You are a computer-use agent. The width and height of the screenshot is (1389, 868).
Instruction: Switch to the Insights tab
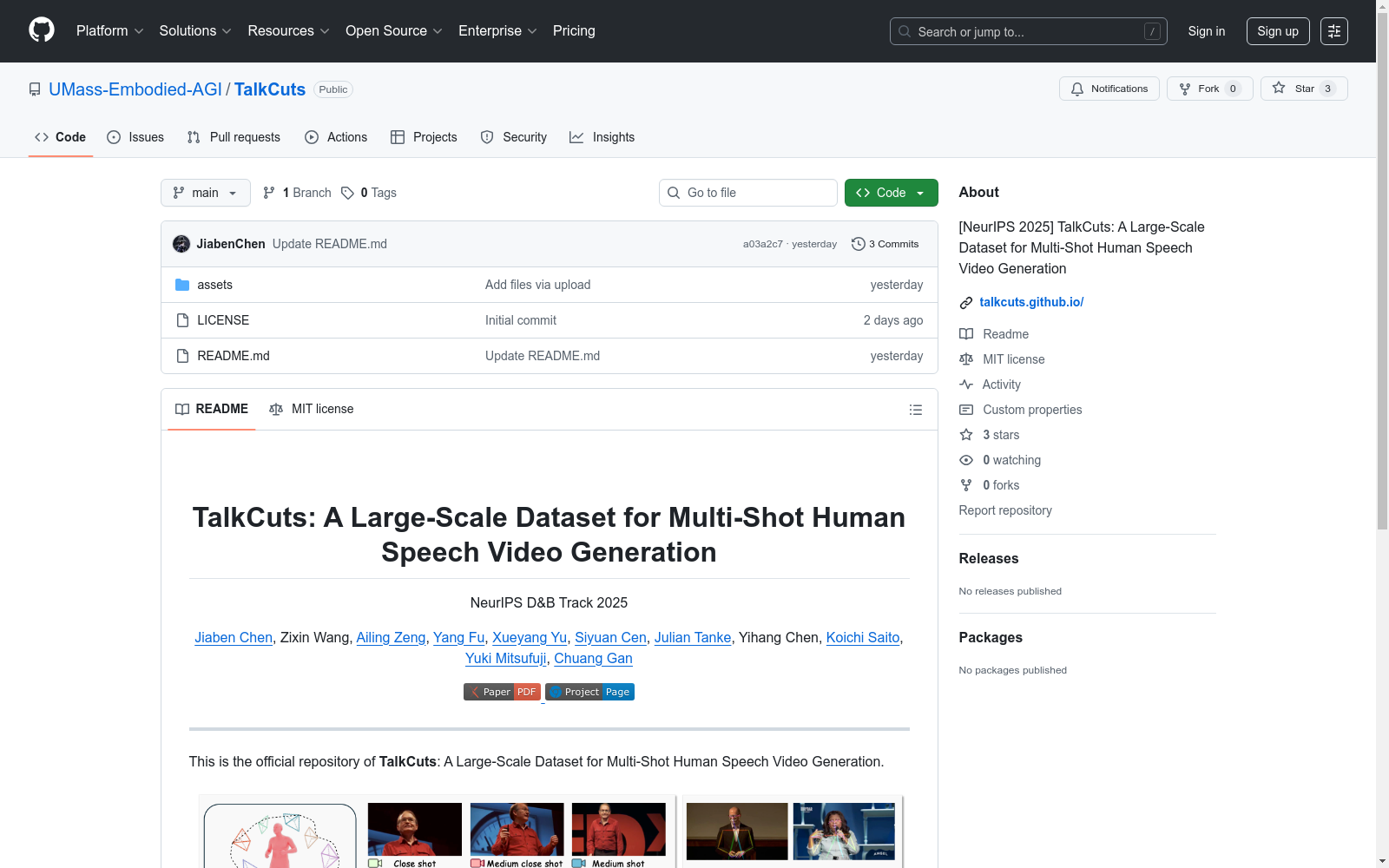[x=602, y=137]
